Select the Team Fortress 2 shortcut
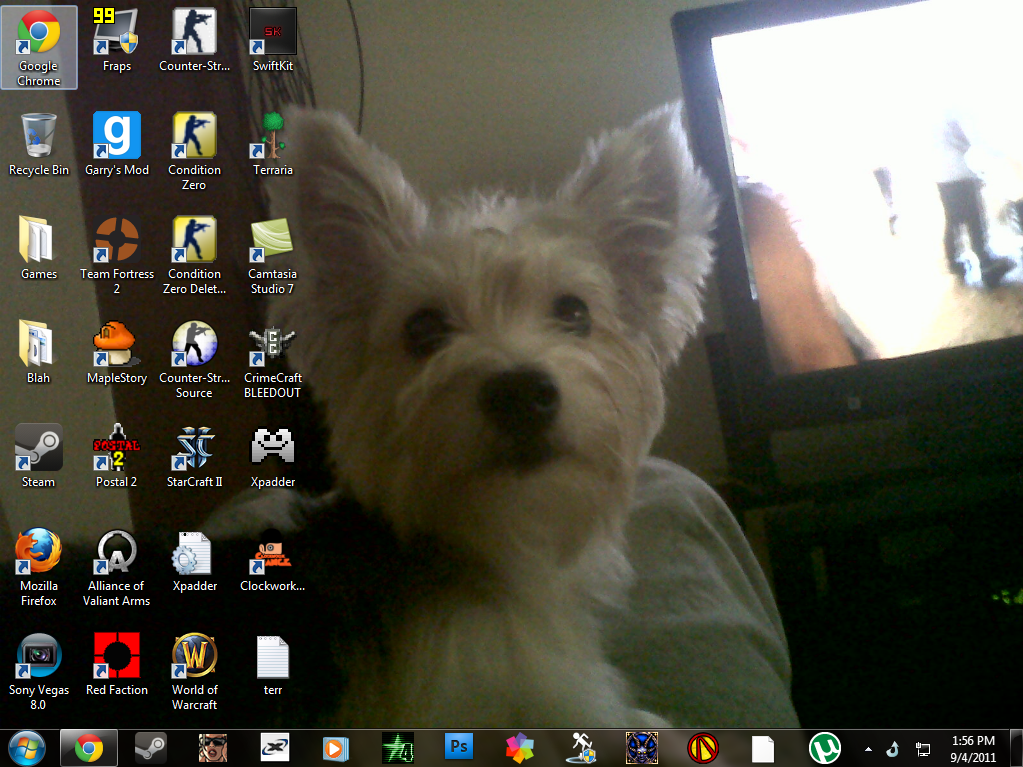 tap(117, 241)
